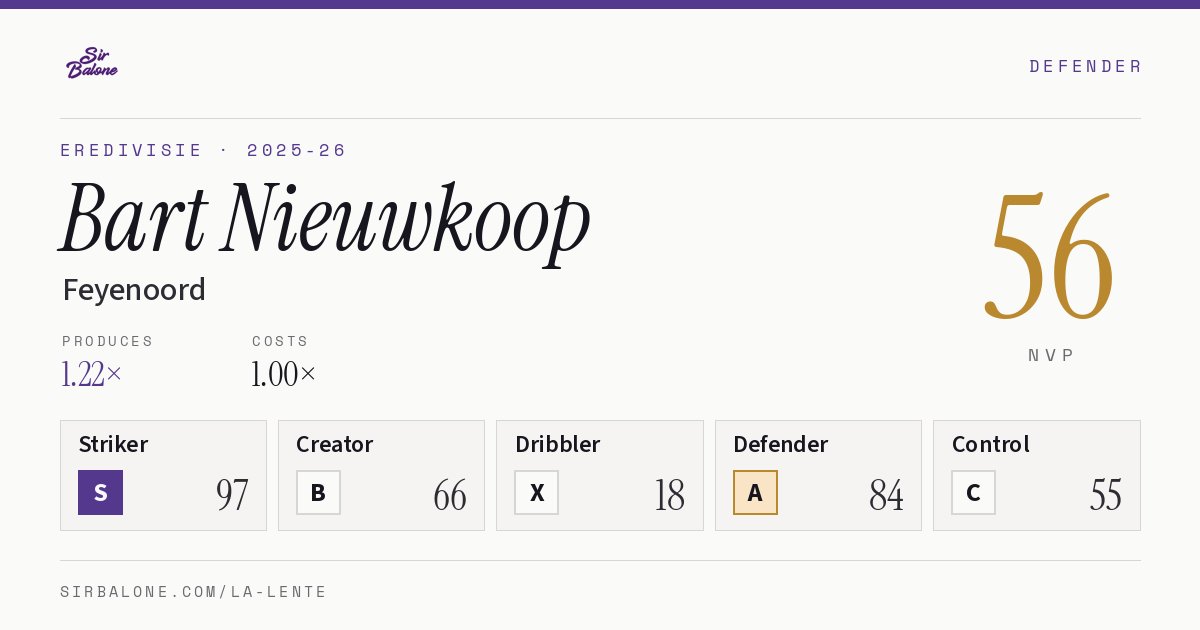Viewport: 1200px width, 630px height.
Task: Click the Creator card title
Action: pos(334,444)
